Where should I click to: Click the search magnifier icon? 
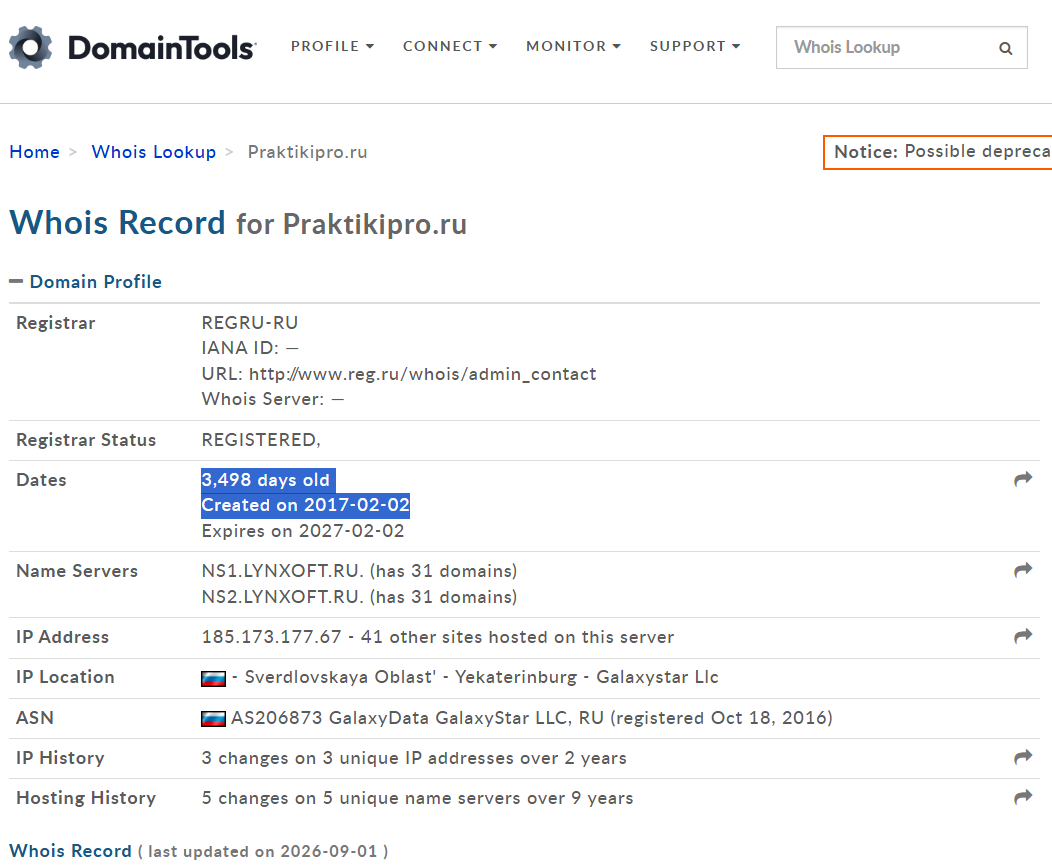[x=1005, y=48]
